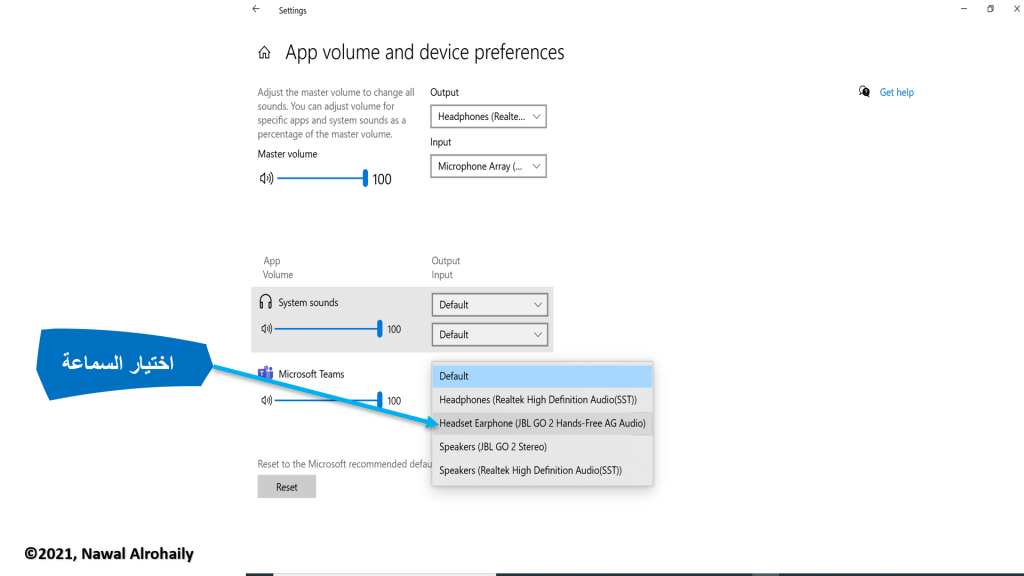Mute the Master volume speaker icon
This screenshot has height=576, width=1024.
click(266, 178)
